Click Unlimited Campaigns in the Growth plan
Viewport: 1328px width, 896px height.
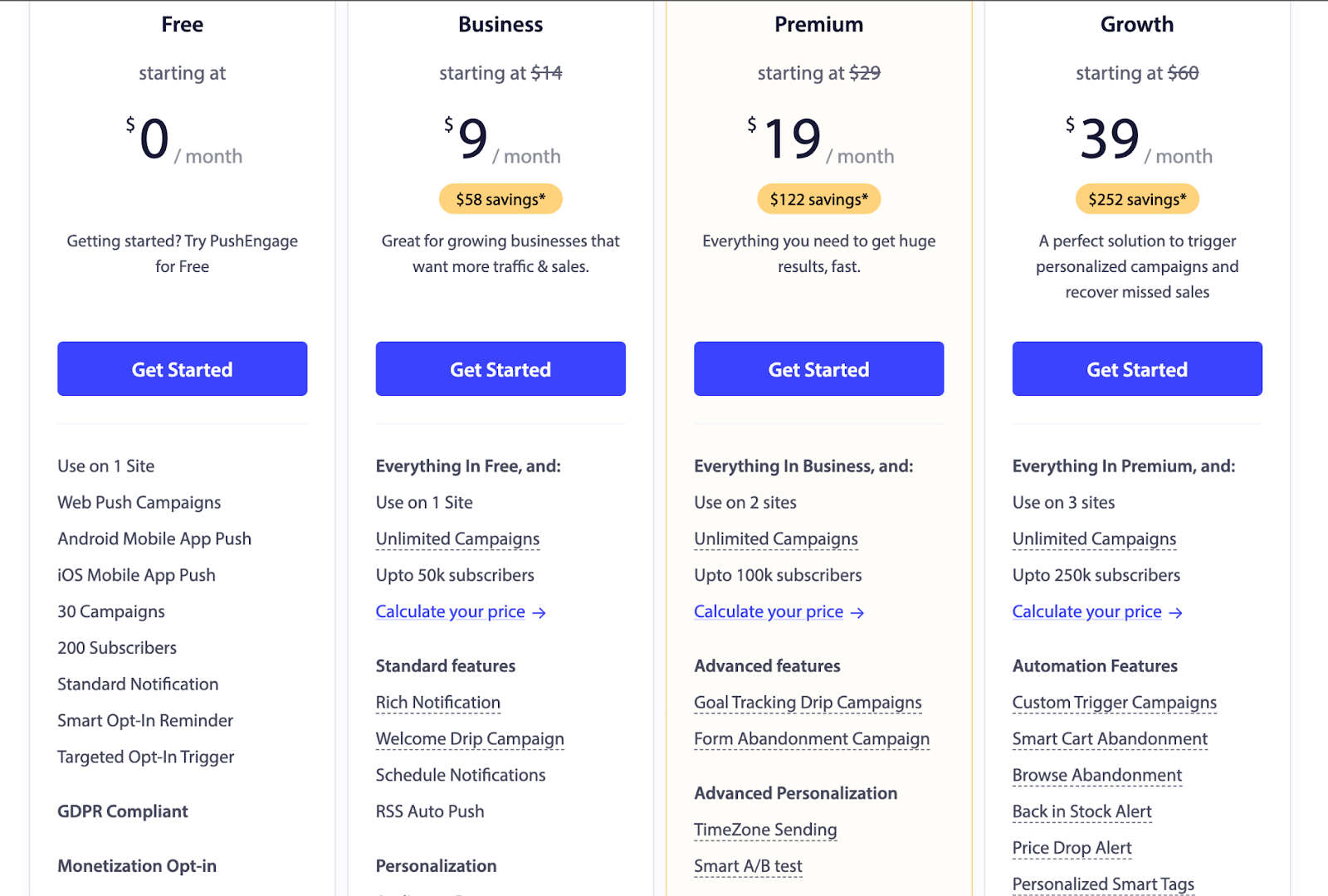point(1094,539)
